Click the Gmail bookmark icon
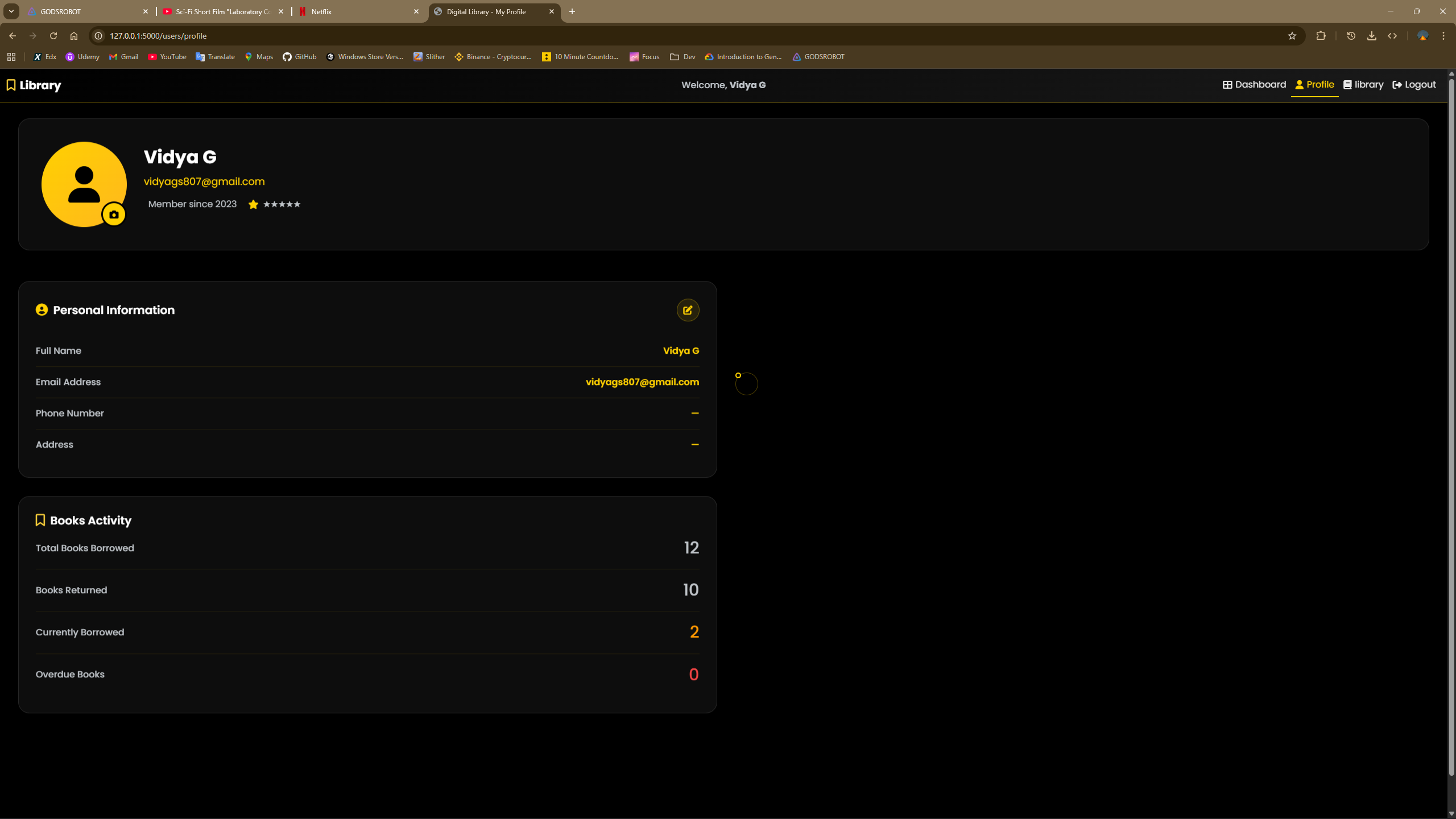Viewport: 1456px width, 819px height. coord(113,57)
